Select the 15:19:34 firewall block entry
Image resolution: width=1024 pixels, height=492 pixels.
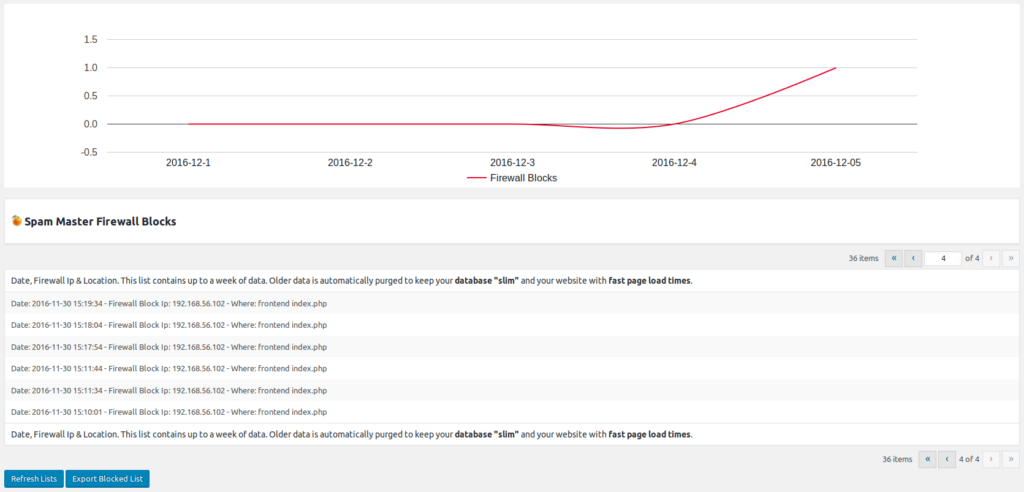click(x=168, y=303)
